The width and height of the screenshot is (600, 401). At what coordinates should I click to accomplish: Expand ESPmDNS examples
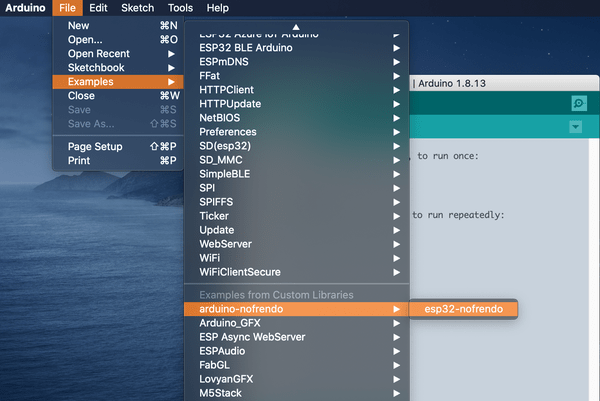click(x=297, y=62)
